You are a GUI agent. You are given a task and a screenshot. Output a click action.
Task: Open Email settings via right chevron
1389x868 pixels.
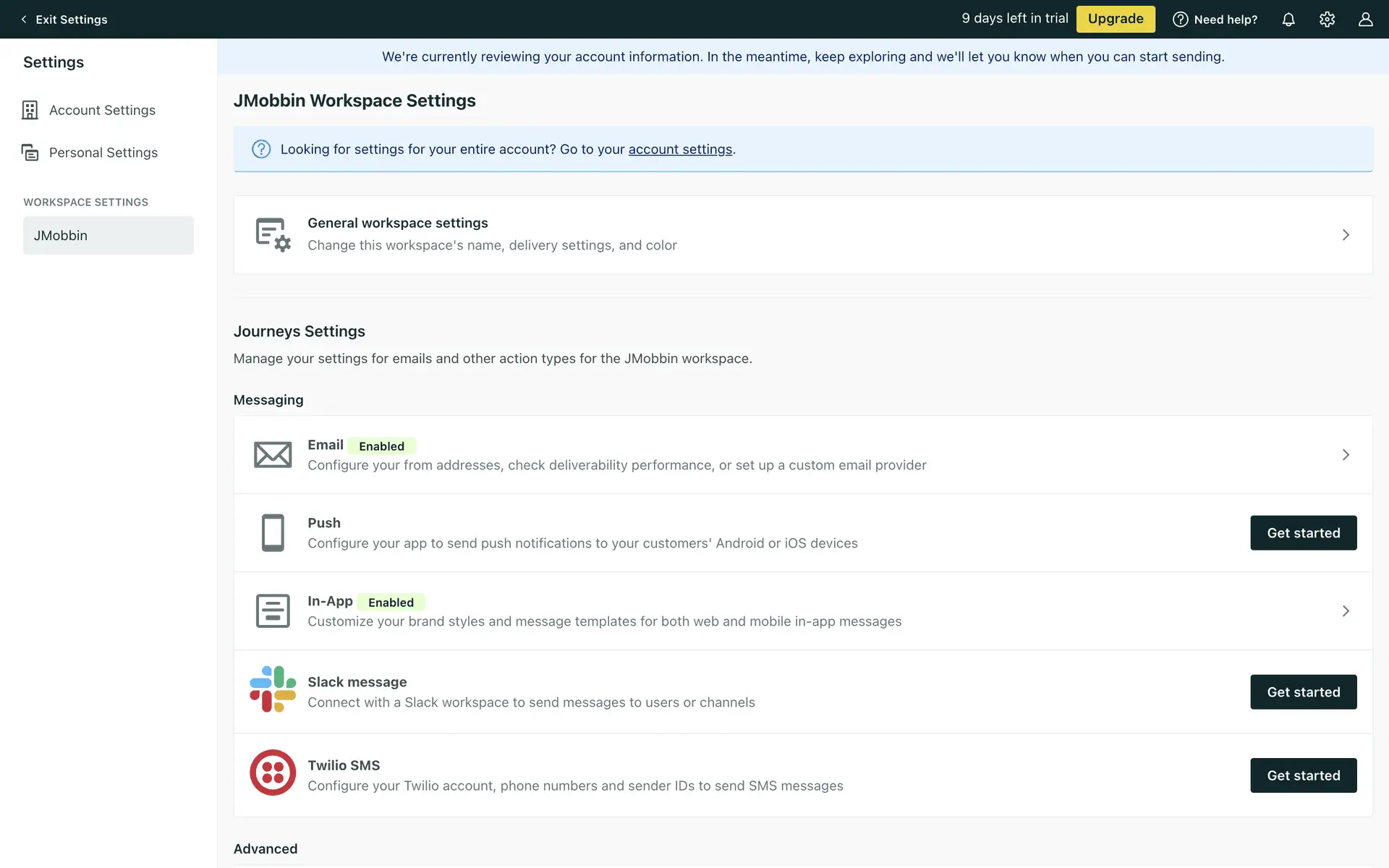[1346, 455]
